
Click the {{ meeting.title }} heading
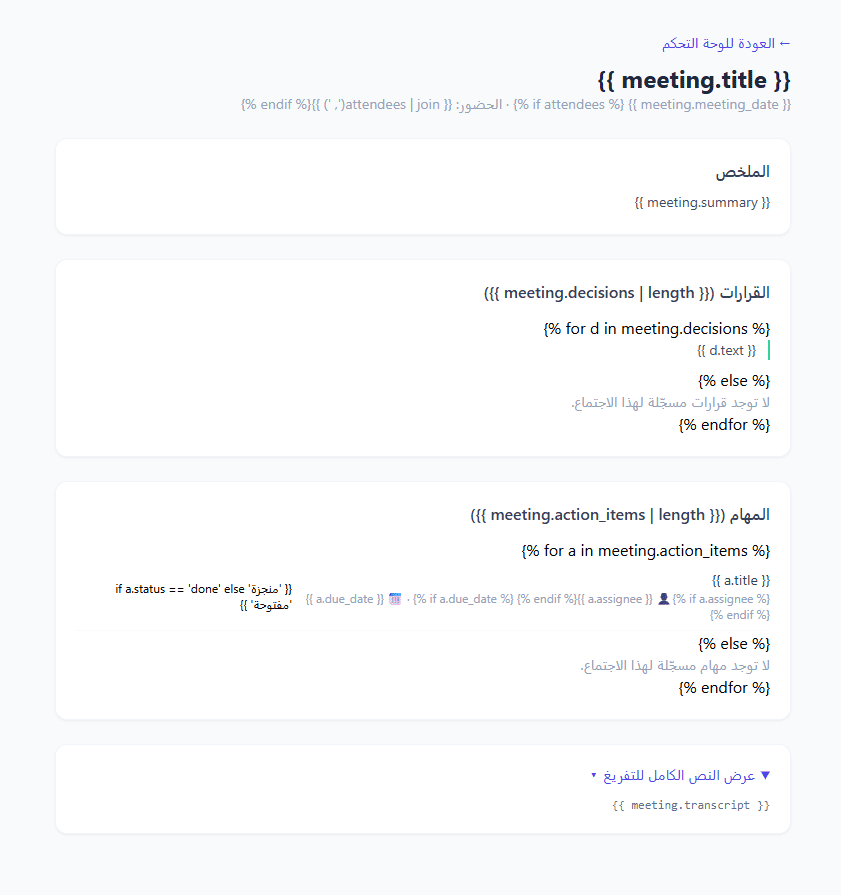[x=694, y=80]
